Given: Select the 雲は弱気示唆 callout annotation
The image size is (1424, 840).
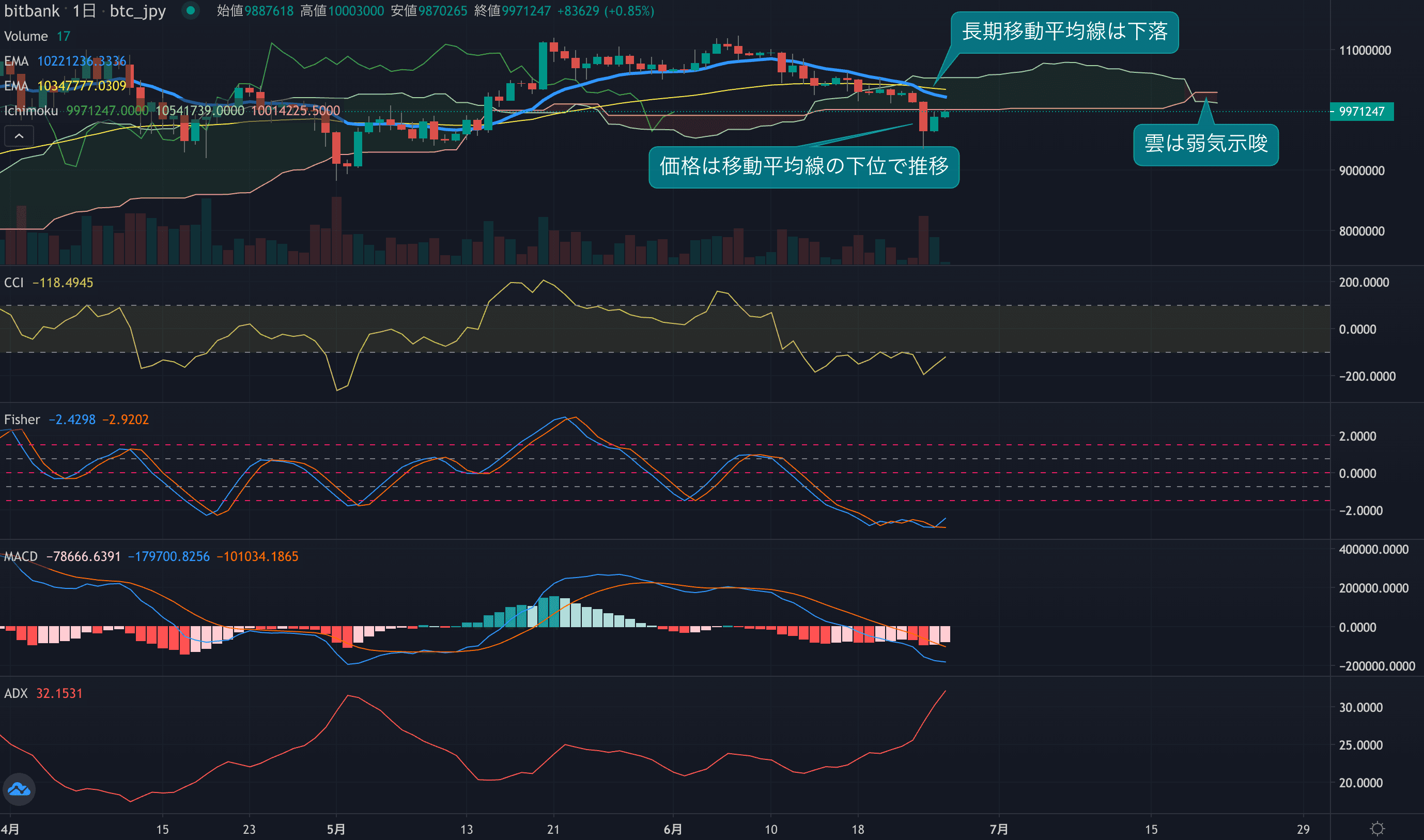Looking at the screenshot, I should click(1205, 144).
